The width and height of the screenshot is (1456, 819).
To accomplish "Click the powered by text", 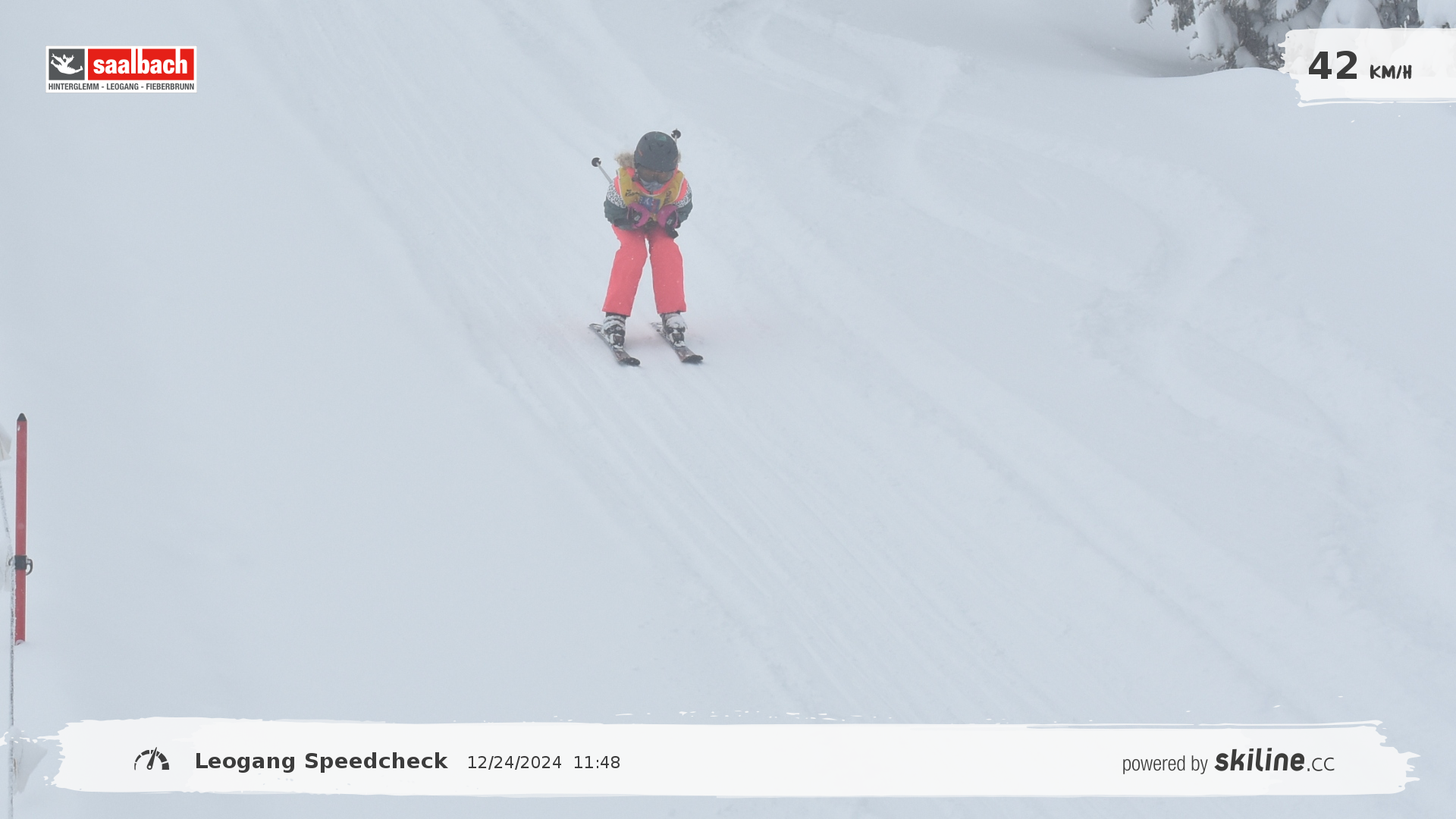I will click(1164, 764).
